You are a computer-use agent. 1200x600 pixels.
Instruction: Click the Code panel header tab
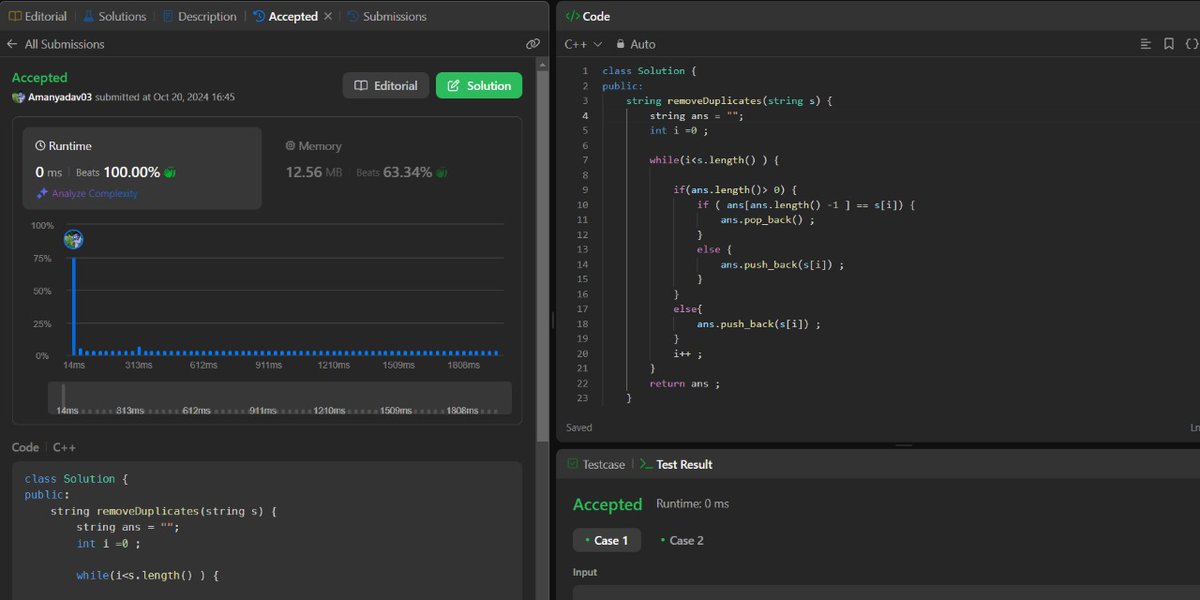point(588,16)
